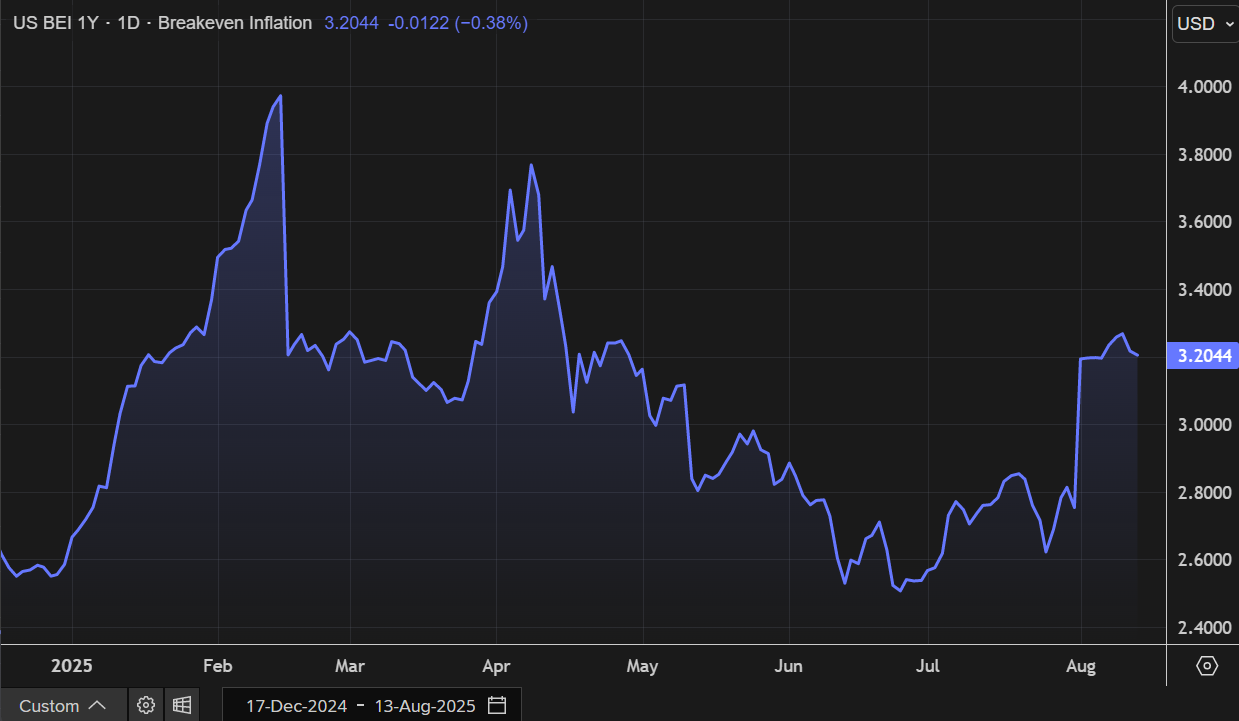The width and height of the screenshot is (1239, 721).
Task: Click the current price tag 3.2044 on axis
Action: pyautogui.click(x=1203, y=356)
